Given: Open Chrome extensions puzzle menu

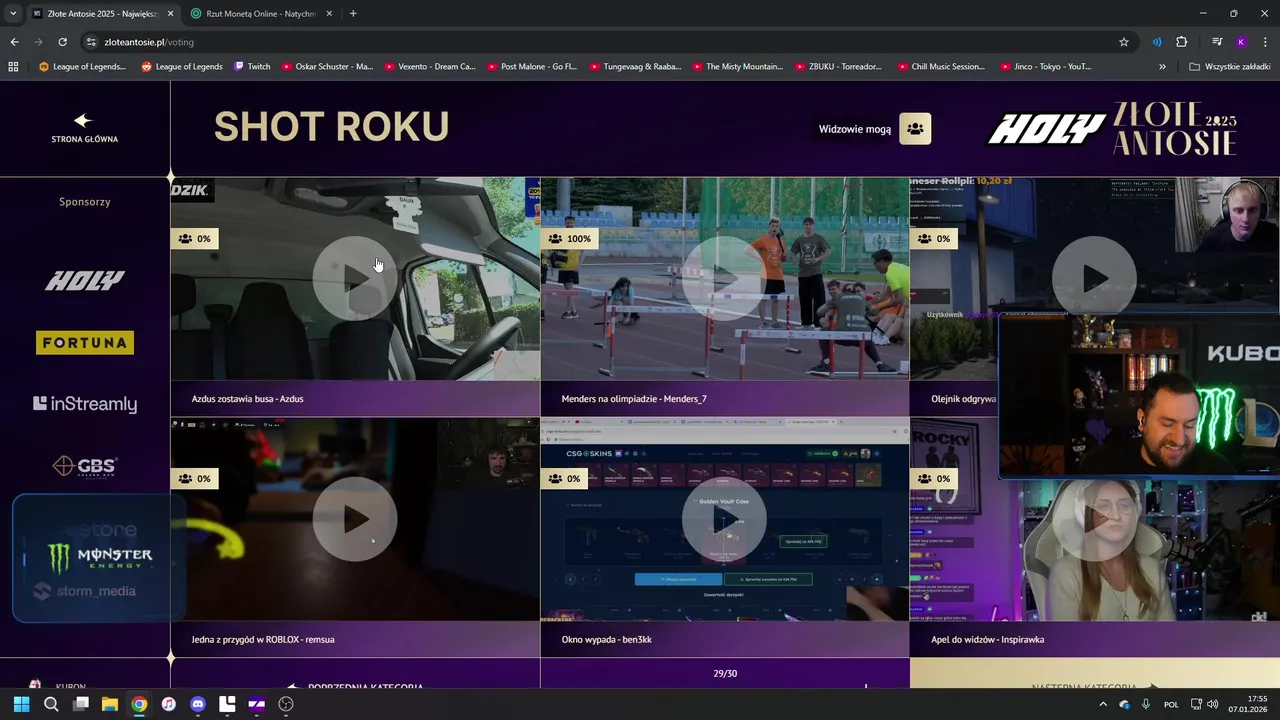Looking at the screenshot, I should click(1181, 42).
